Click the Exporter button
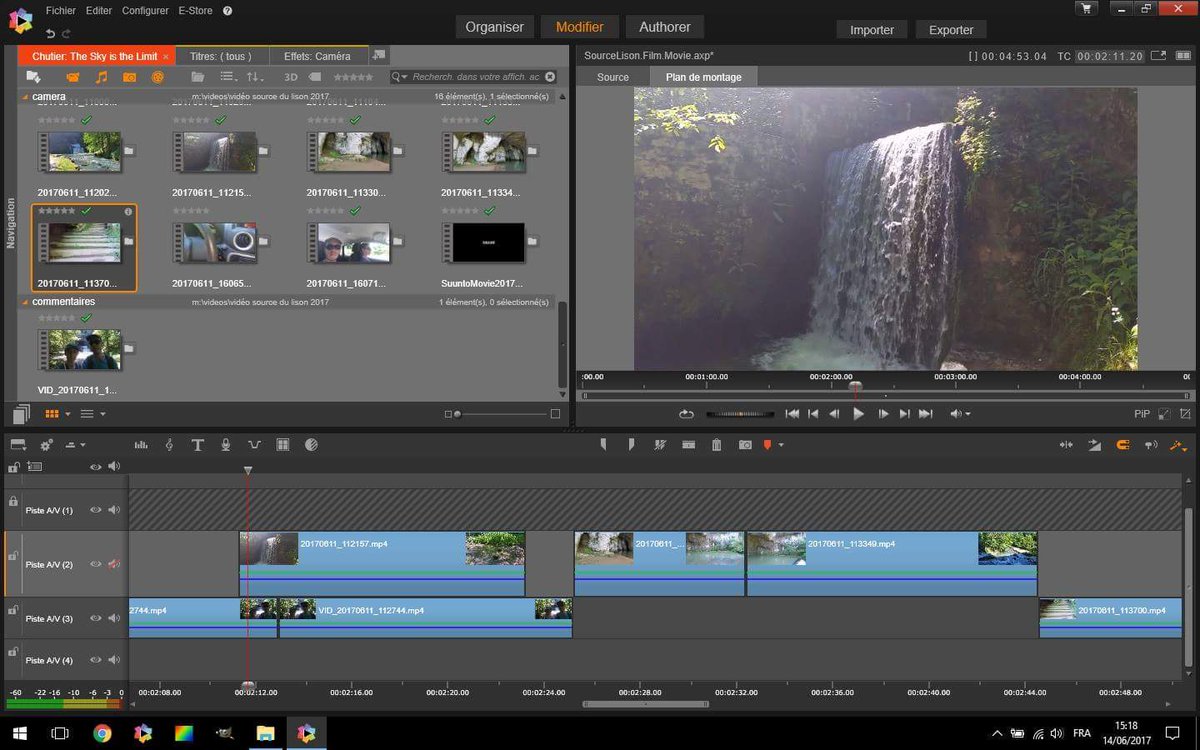Image resolution: width=1200 pixels, height=750 pixels. 951,30
